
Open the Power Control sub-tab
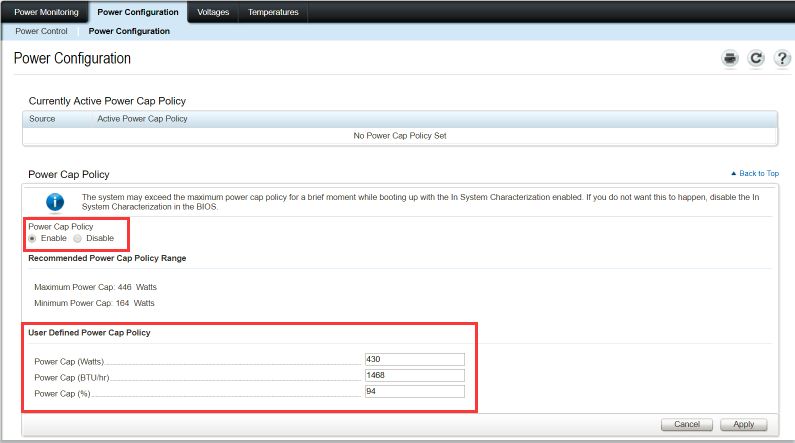[x=41, y=31]
